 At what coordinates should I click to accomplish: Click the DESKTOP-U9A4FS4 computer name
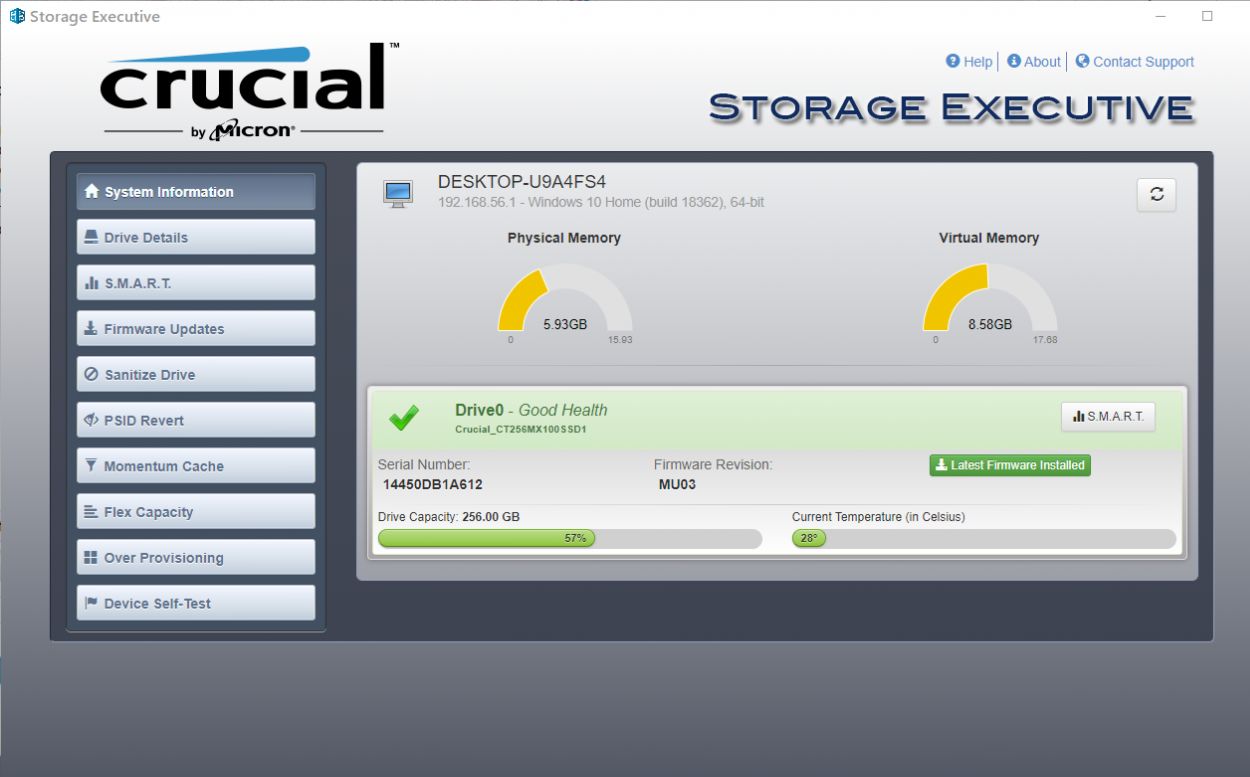pyautogui.click(x=522, y=182)
